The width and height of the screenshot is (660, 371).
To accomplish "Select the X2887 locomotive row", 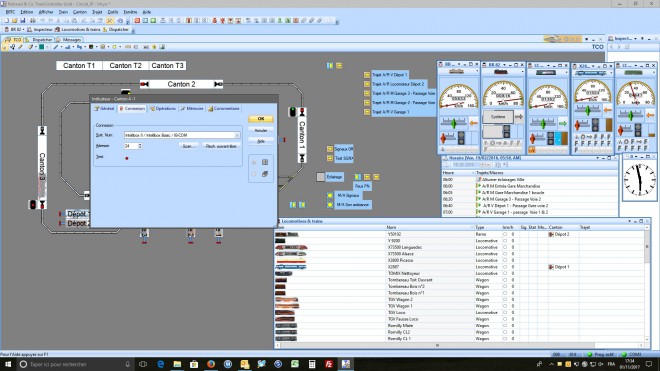I will click(461, 267).
